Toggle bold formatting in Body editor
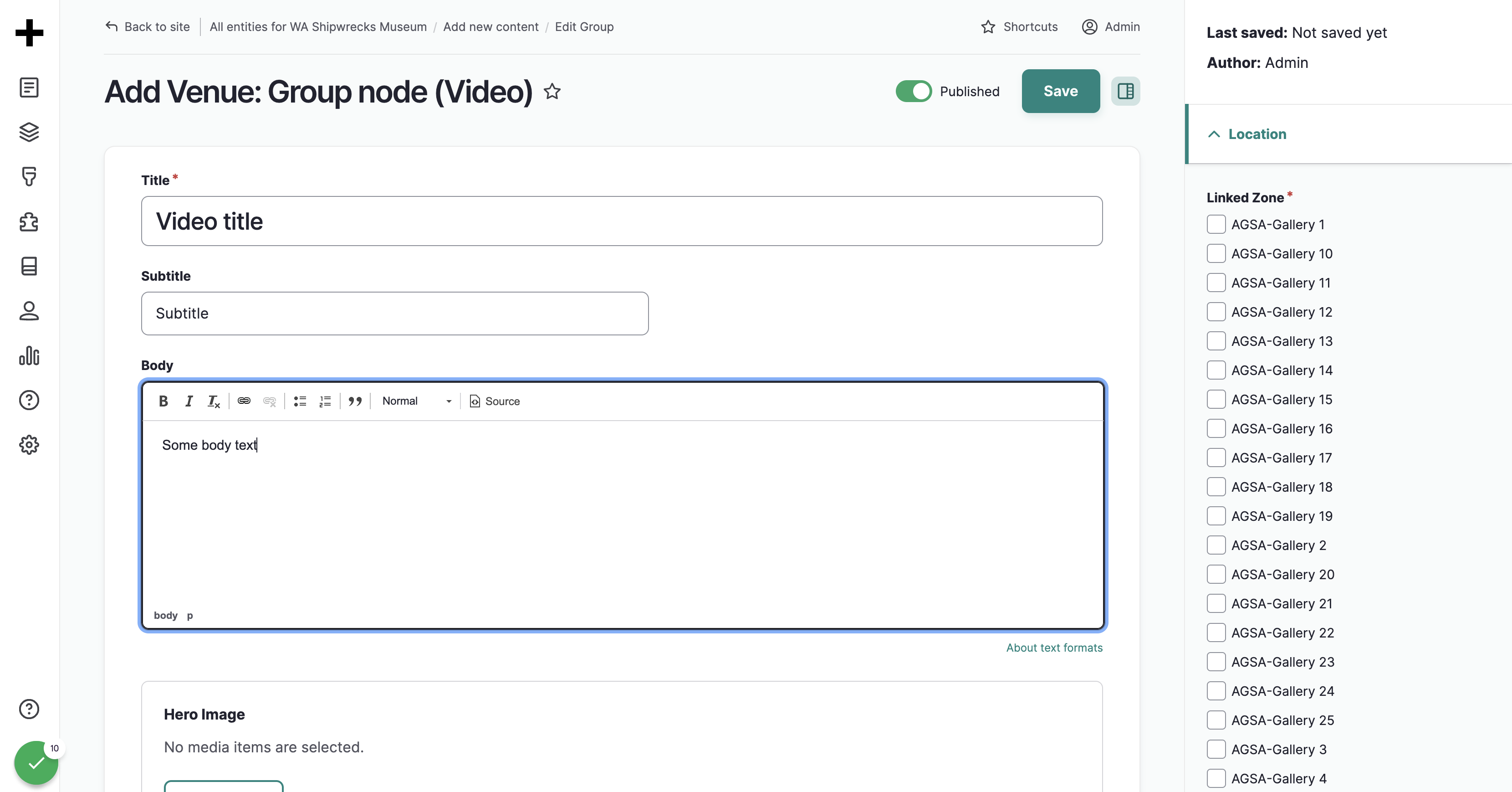1512x792 pixels. click(x=164, y=401)
